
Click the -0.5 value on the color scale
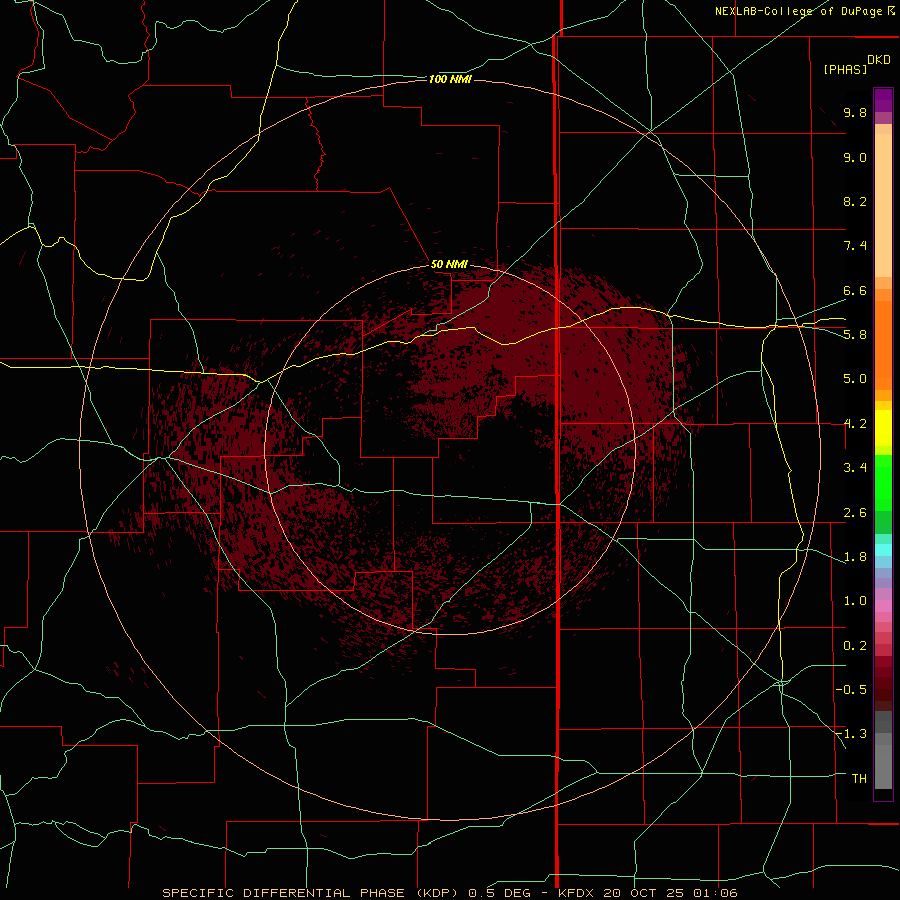(851, 690)
